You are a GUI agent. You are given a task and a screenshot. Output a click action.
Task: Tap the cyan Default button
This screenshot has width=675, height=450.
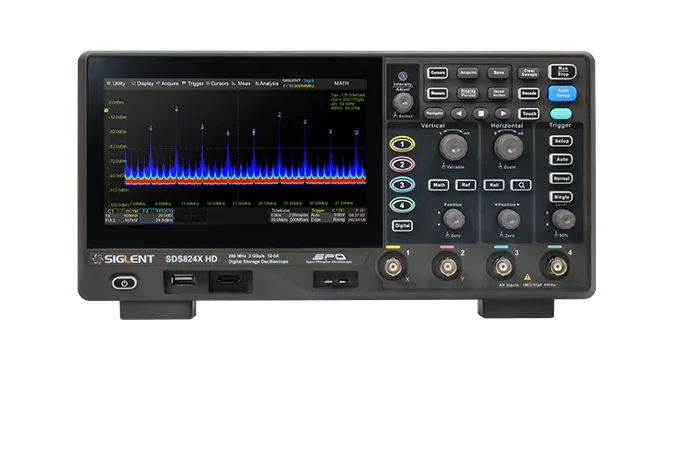click(561, 114)
